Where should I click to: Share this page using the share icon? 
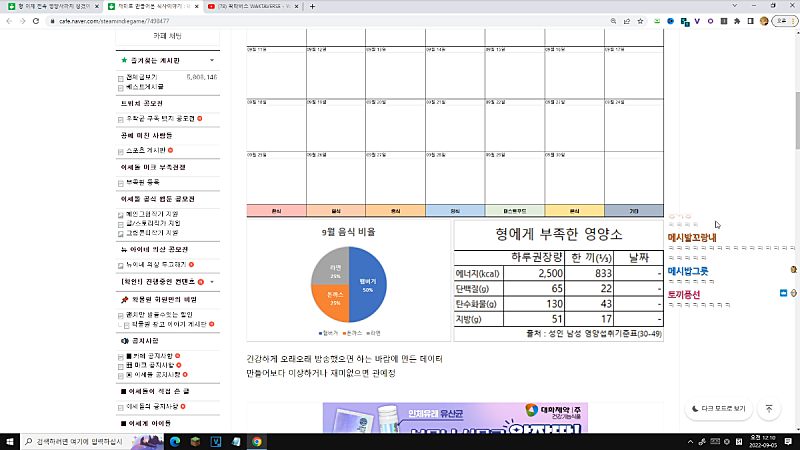click(627, 21)
